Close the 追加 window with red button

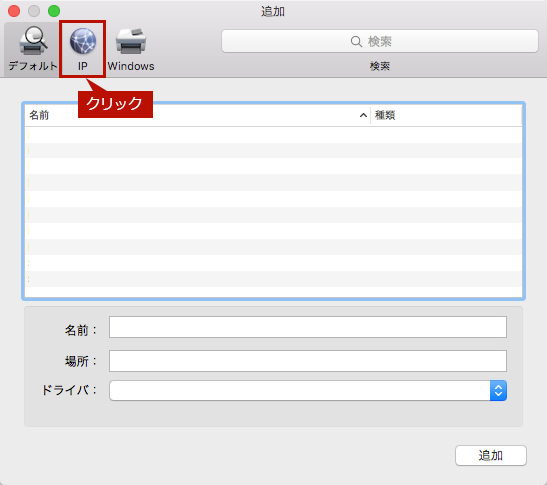pos(14,11)
